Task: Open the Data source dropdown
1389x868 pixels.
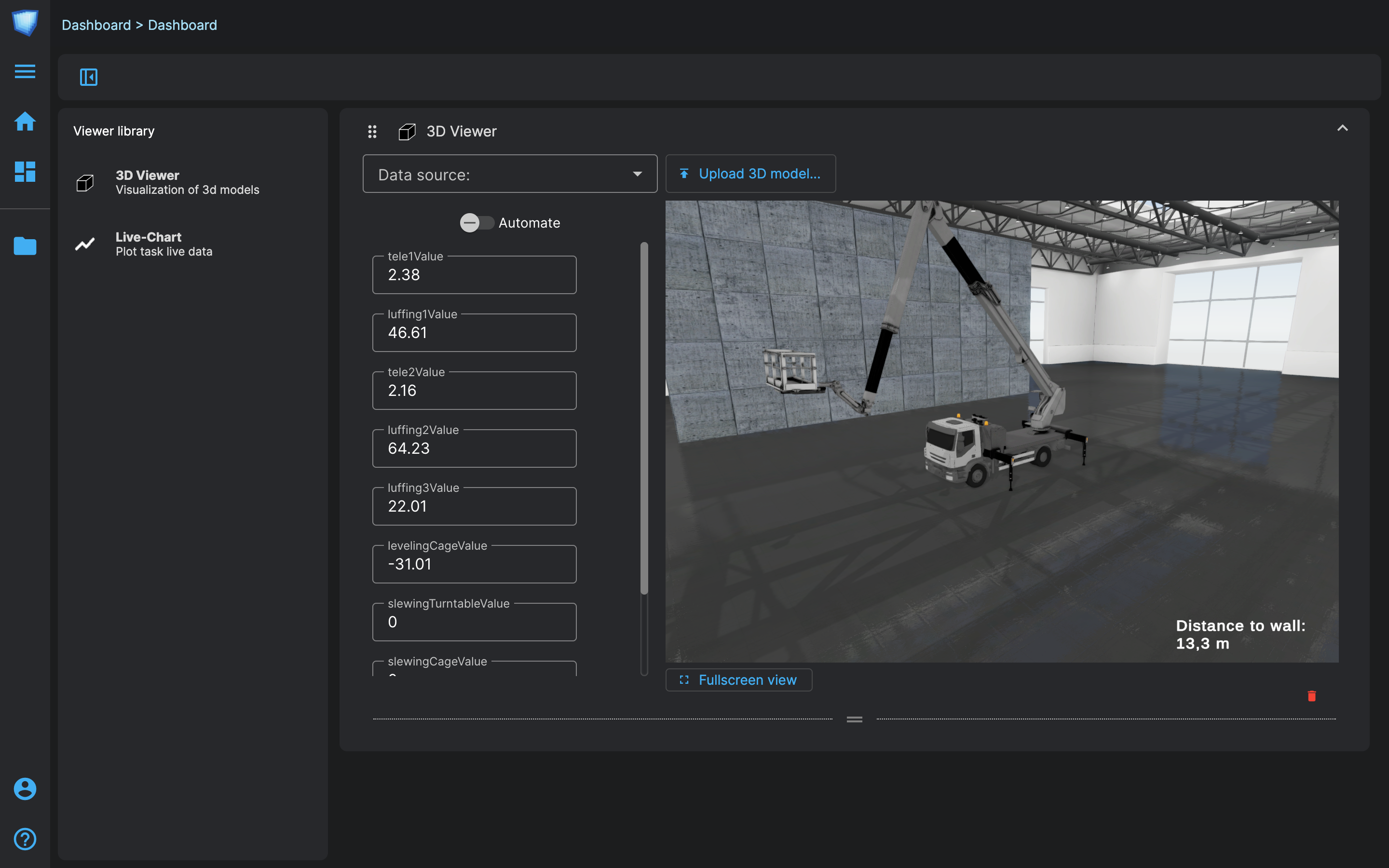Action: (510, 174)
